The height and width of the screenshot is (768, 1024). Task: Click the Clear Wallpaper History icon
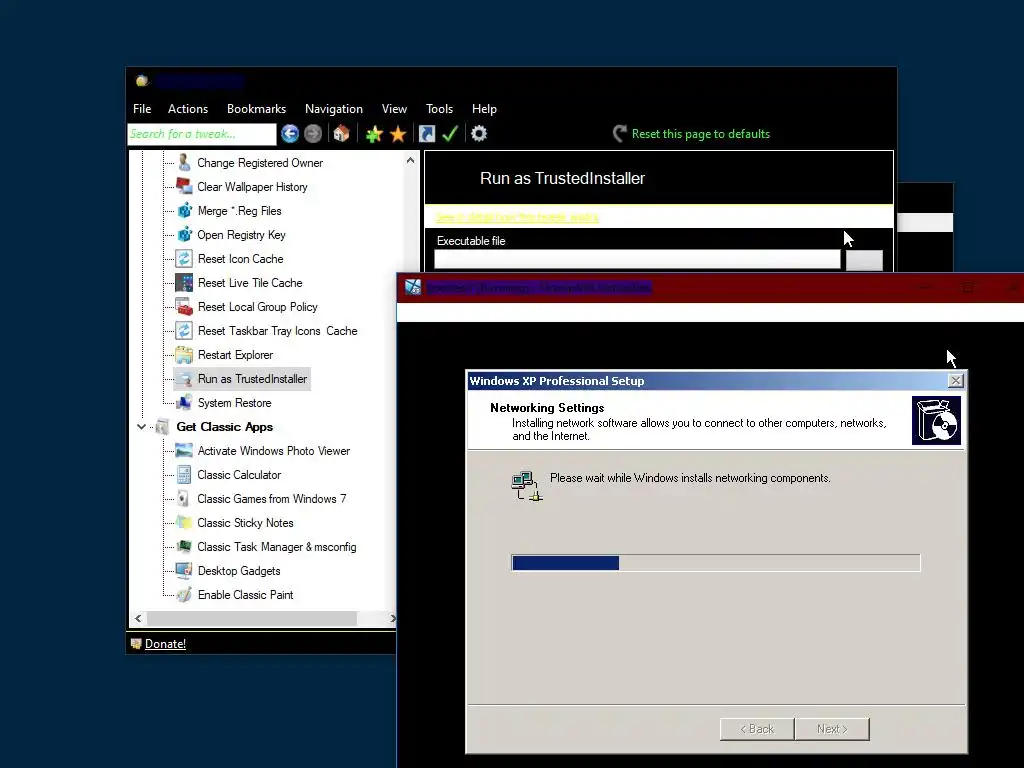184,186
